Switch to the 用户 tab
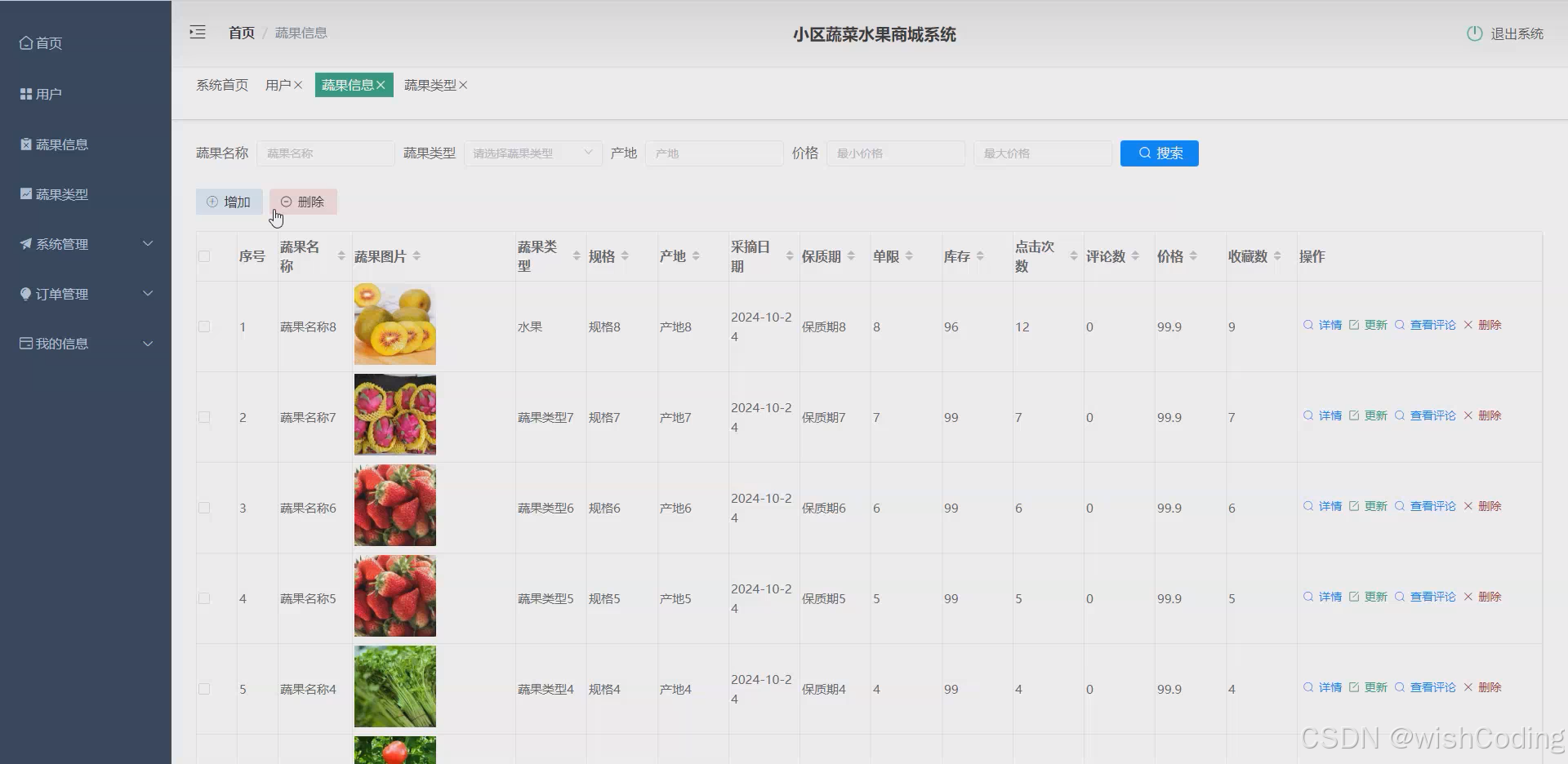Viewport: 1568px width, 764px height. point(278,84)
